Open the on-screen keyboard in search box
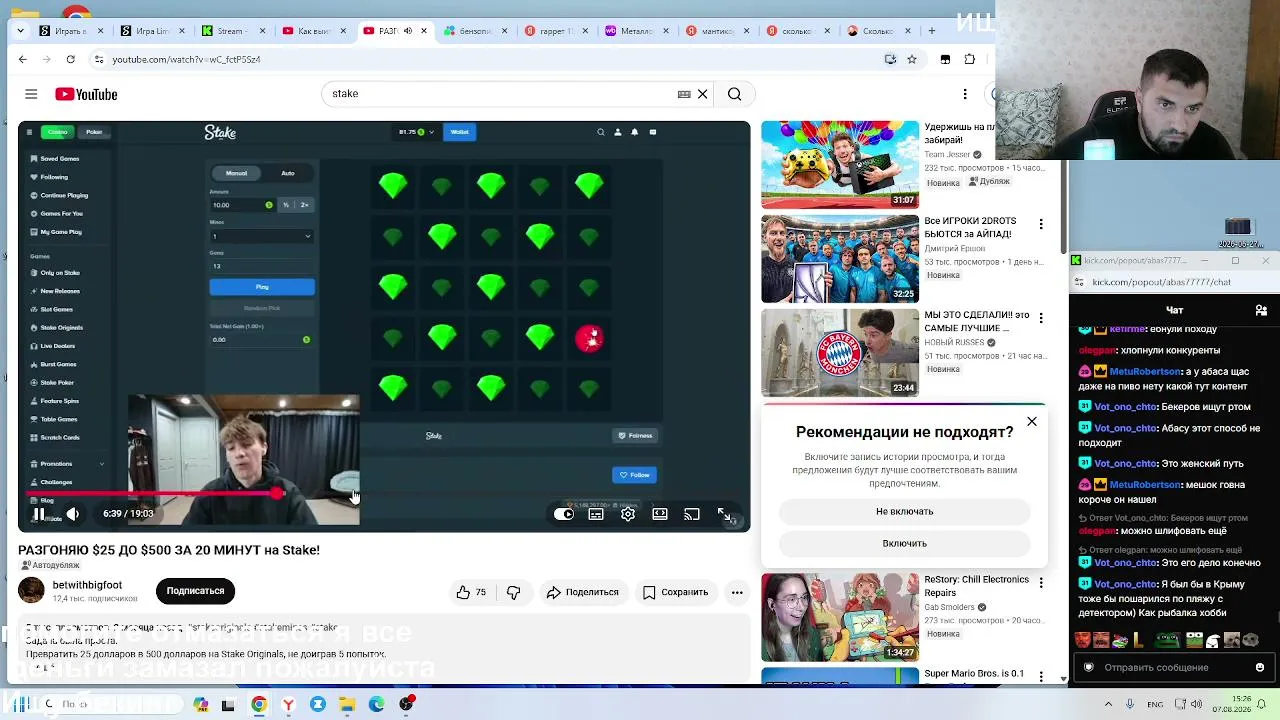The image size is (1280, 720). (x=684, y=94)
